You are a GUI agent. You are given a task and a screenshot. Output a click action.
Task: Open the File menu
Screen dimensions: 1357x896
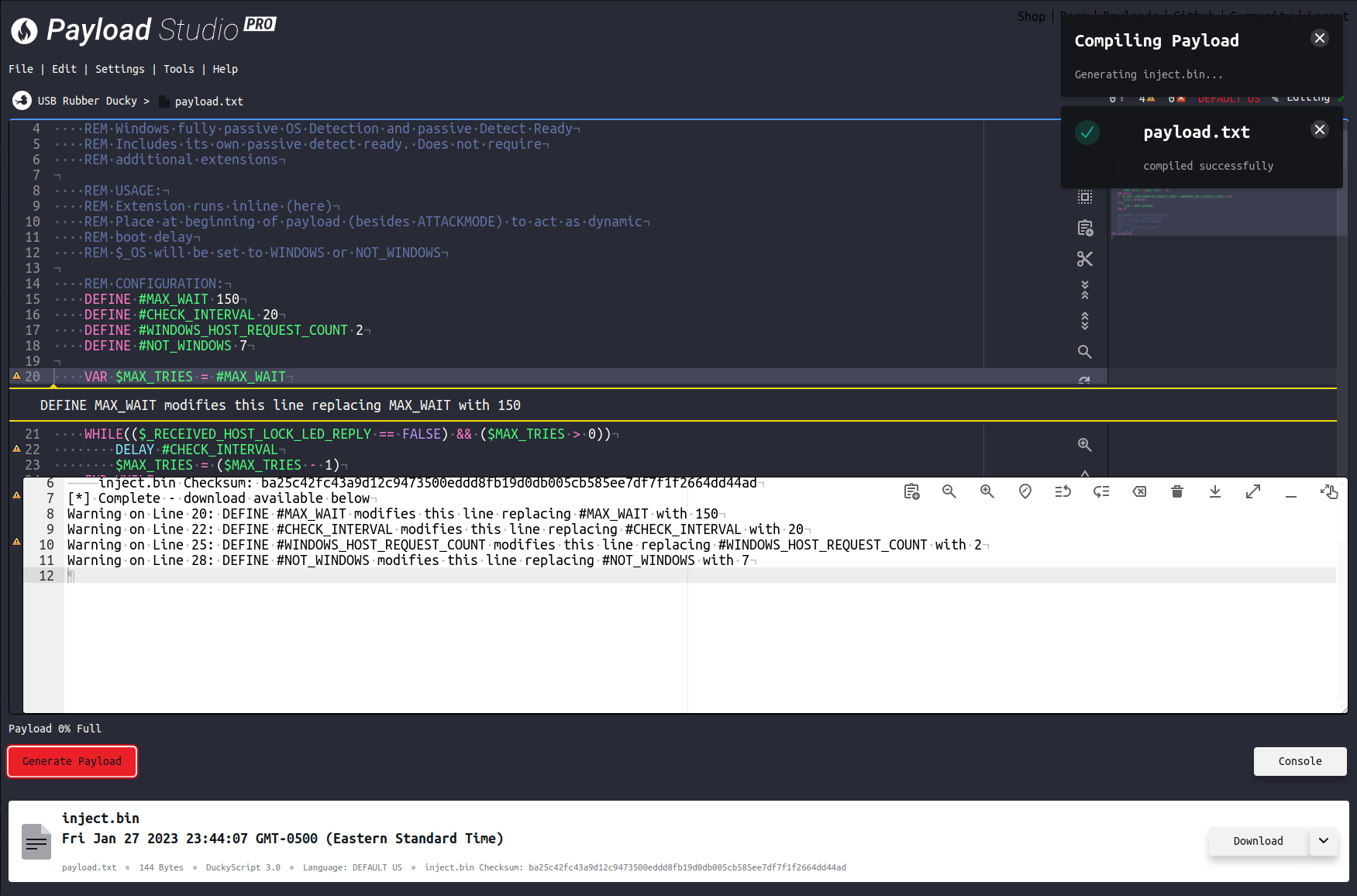pos(21,69)
